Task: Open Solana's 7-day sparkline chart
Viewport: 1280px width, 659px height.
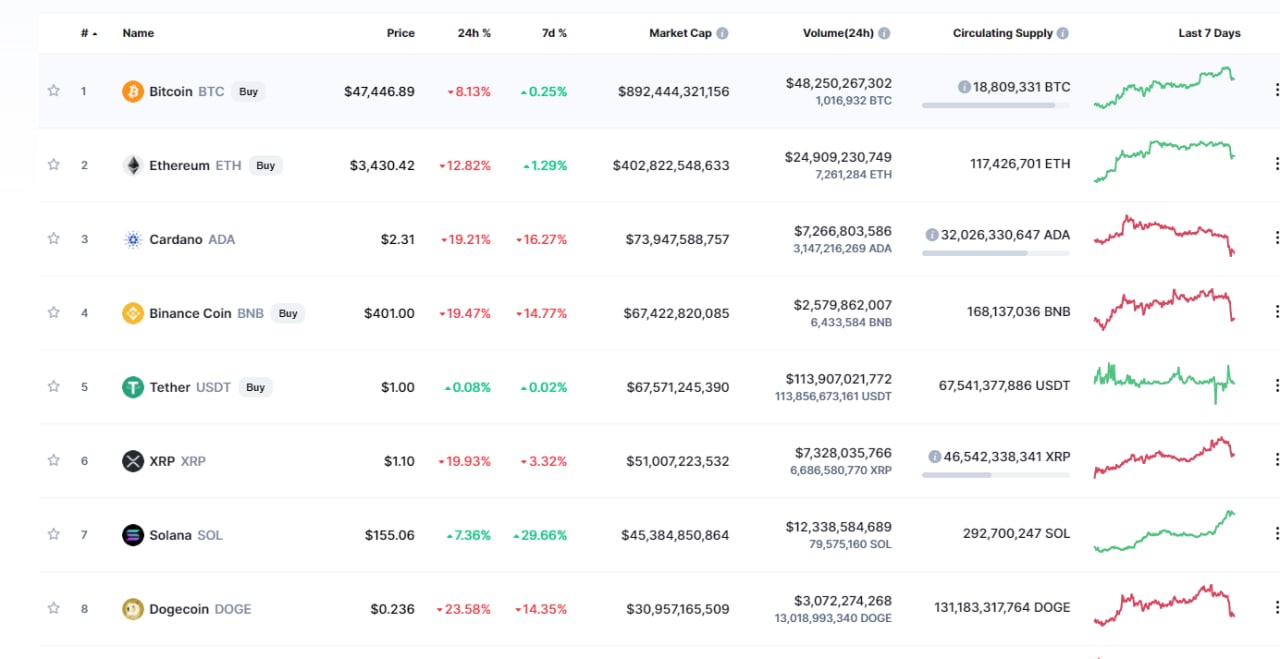Action: 1164,532
